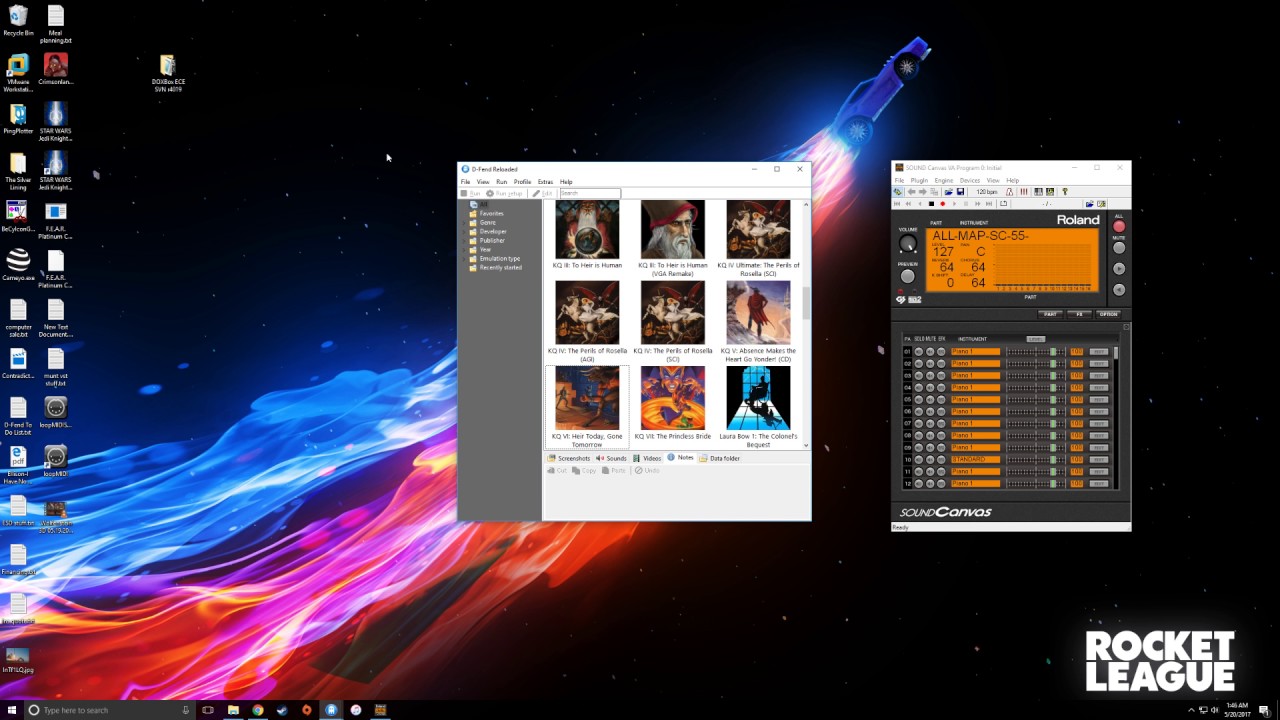
Task: Click the Run setup toolbar button
Action: coord(505,193)
